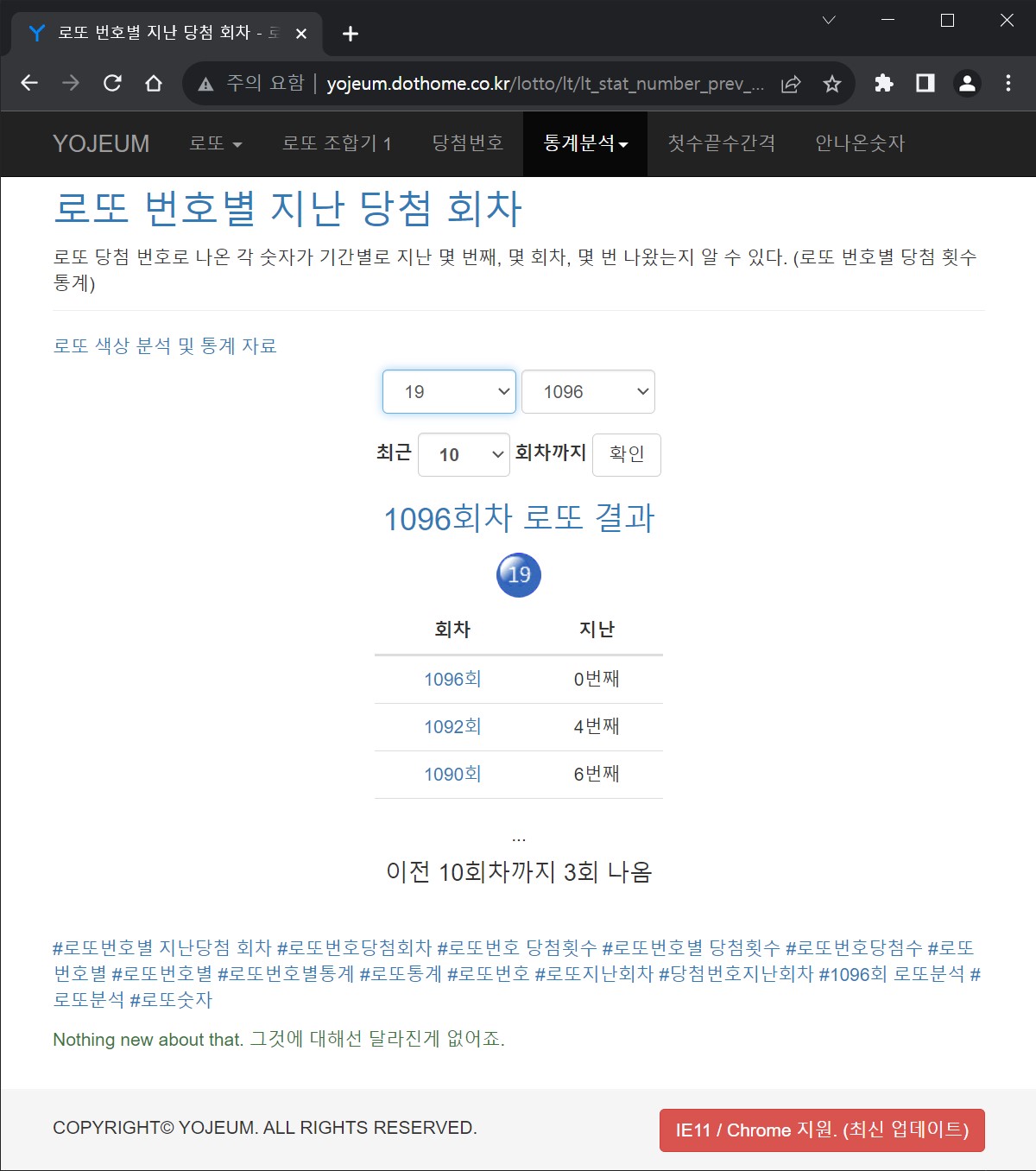This screenshot has width=1036, height=1171.
Task: Open the 1096회차 로또 결과 heading link
Action: click(x=519, y=518)
